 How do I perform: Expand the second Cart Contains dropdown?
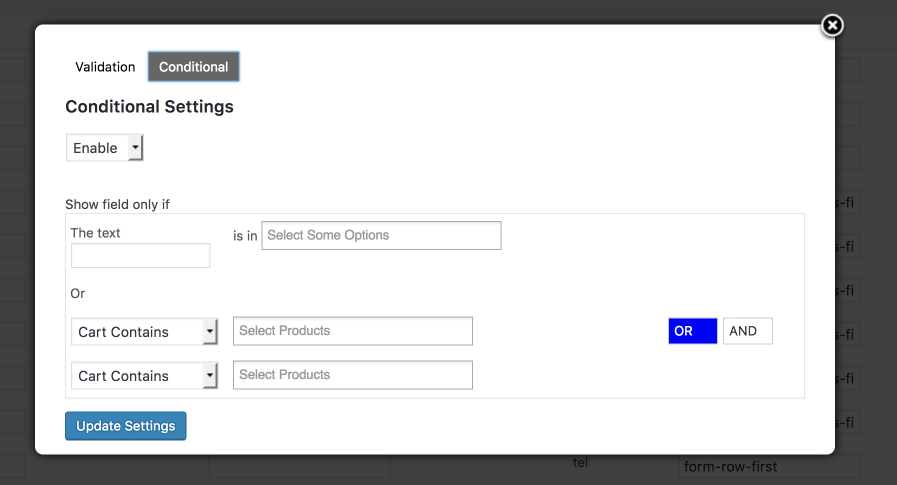[x=144, y=376]
